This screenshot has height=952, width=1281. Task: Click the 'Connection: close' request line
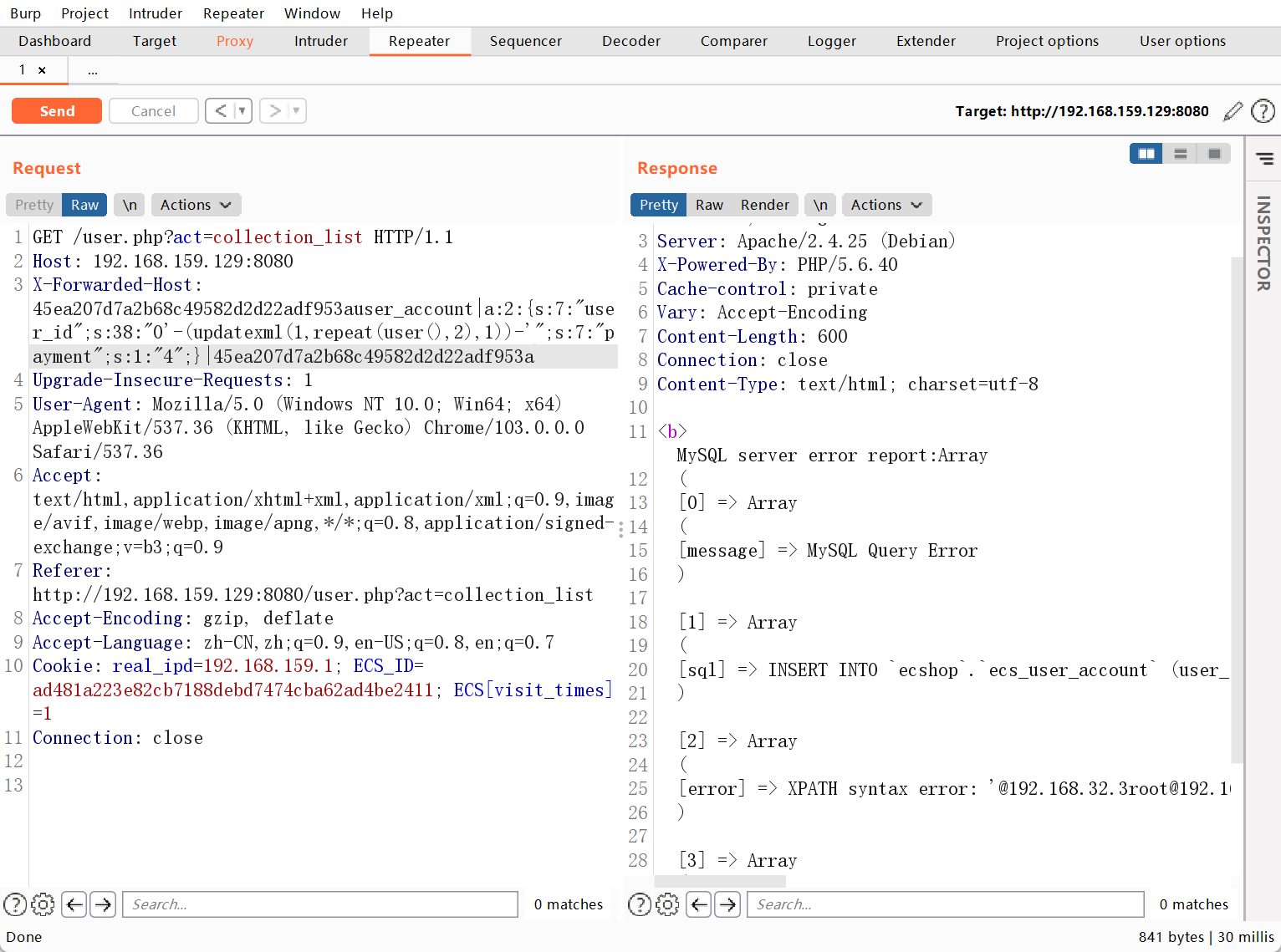[118, 738]
